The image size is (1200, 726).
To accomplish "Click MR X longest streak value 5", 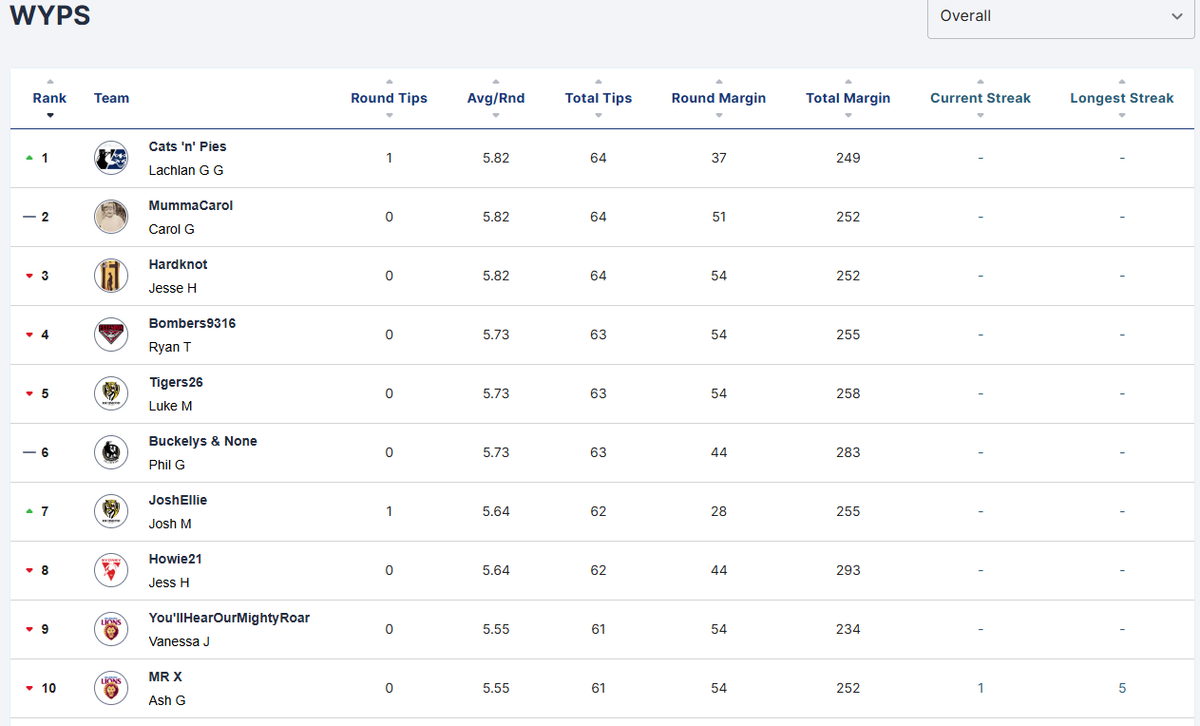I will (x=1122, y=689).
